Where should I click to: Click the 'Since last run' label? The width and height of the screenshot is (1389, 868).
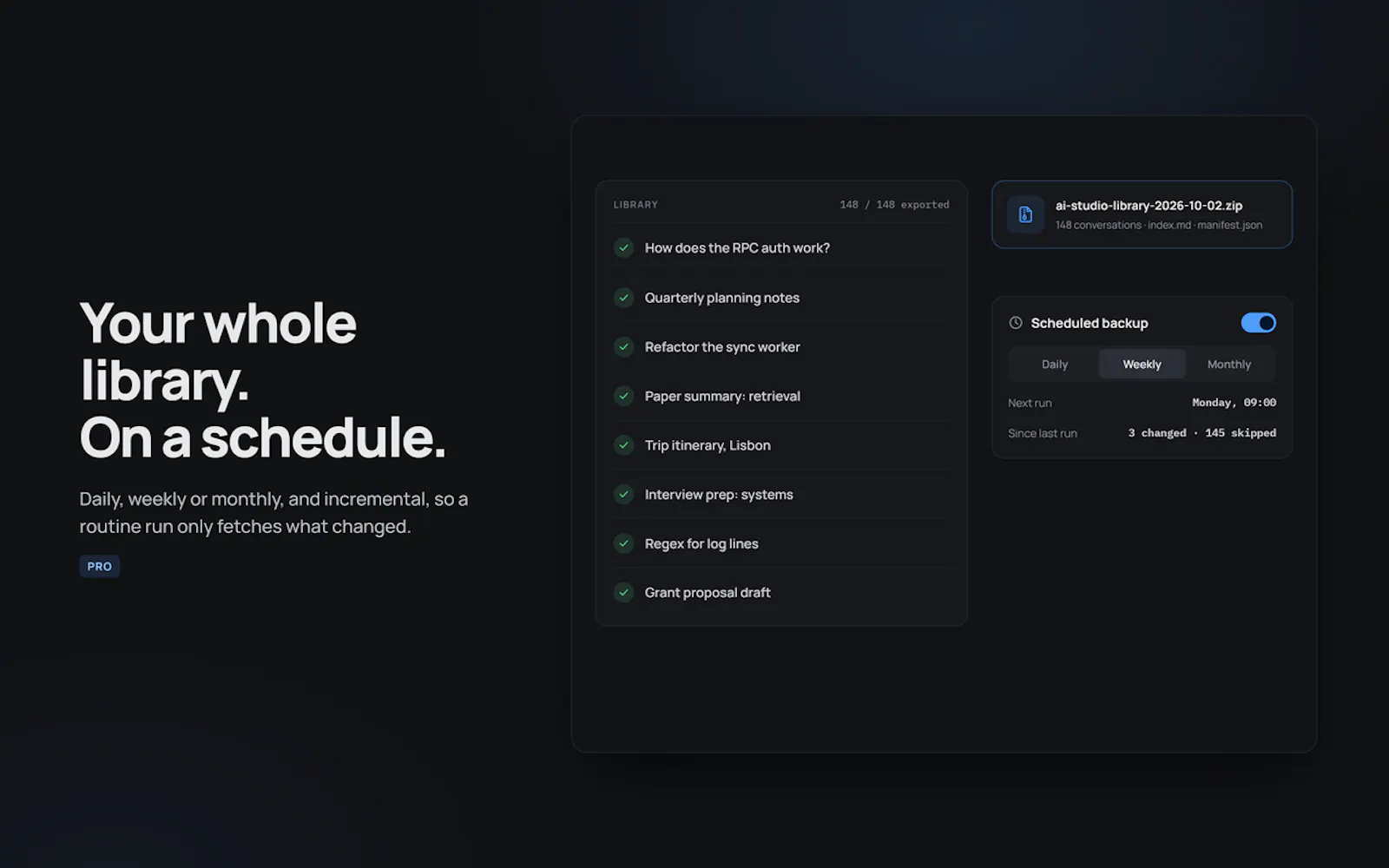(1043, 433)
